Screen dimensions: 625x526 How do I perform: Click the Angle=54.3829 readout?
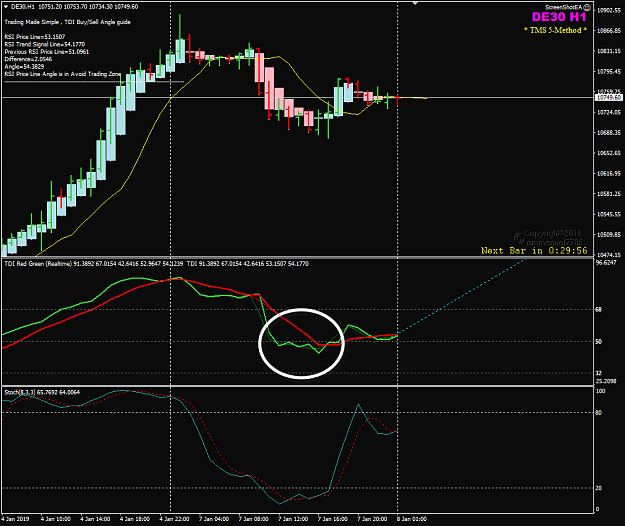(24, 67)
